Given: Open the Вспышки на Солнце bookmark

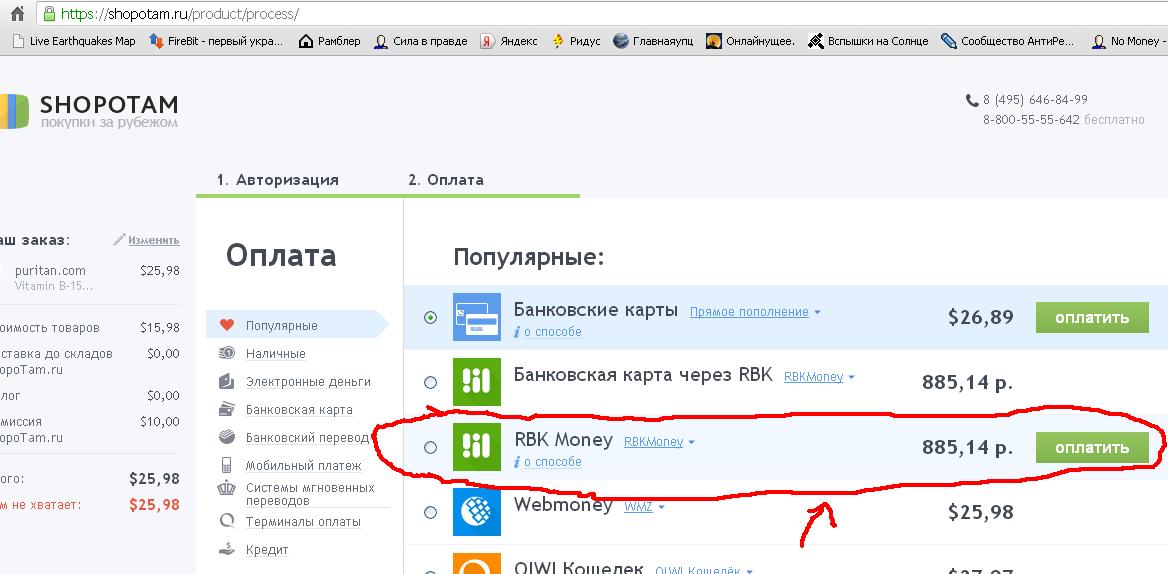Looking at the screenshot, I should click(868, 41).
